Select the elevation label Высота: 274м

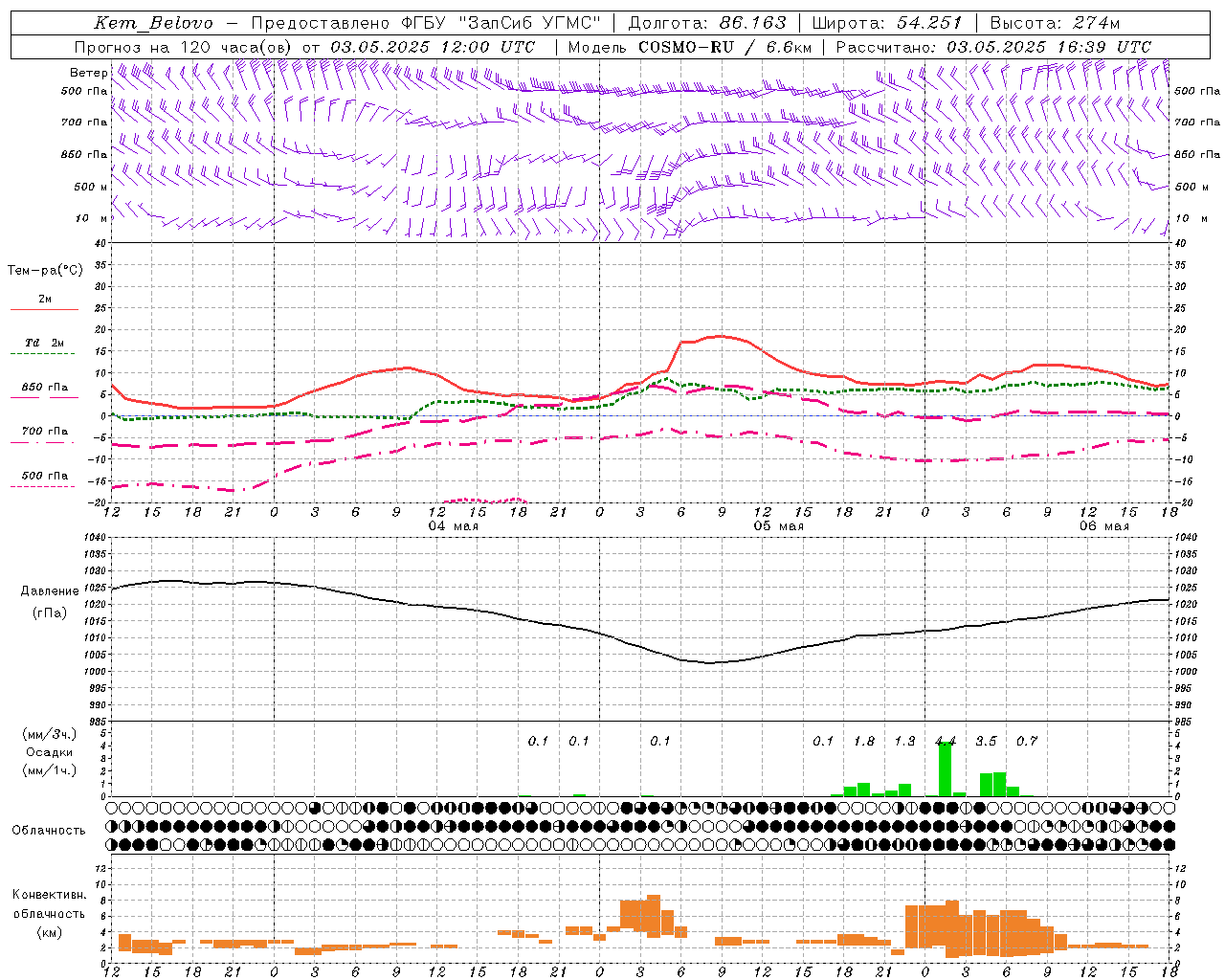click(x=1055, y=23)
